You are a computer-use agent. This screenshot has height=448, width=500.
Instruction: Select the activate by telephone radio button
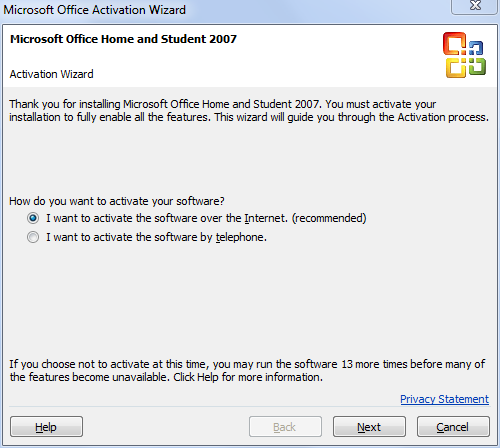[x=33, y=237]
